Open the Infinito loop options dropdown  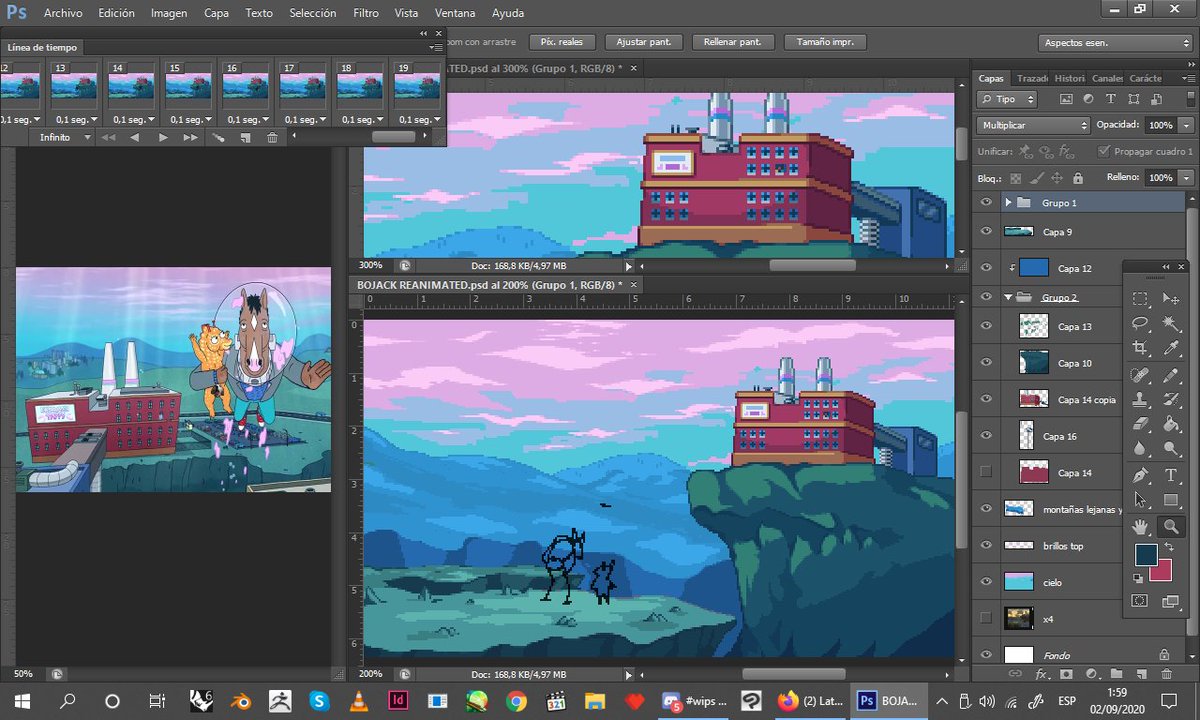pyautogui.click(x=64, y=137)
